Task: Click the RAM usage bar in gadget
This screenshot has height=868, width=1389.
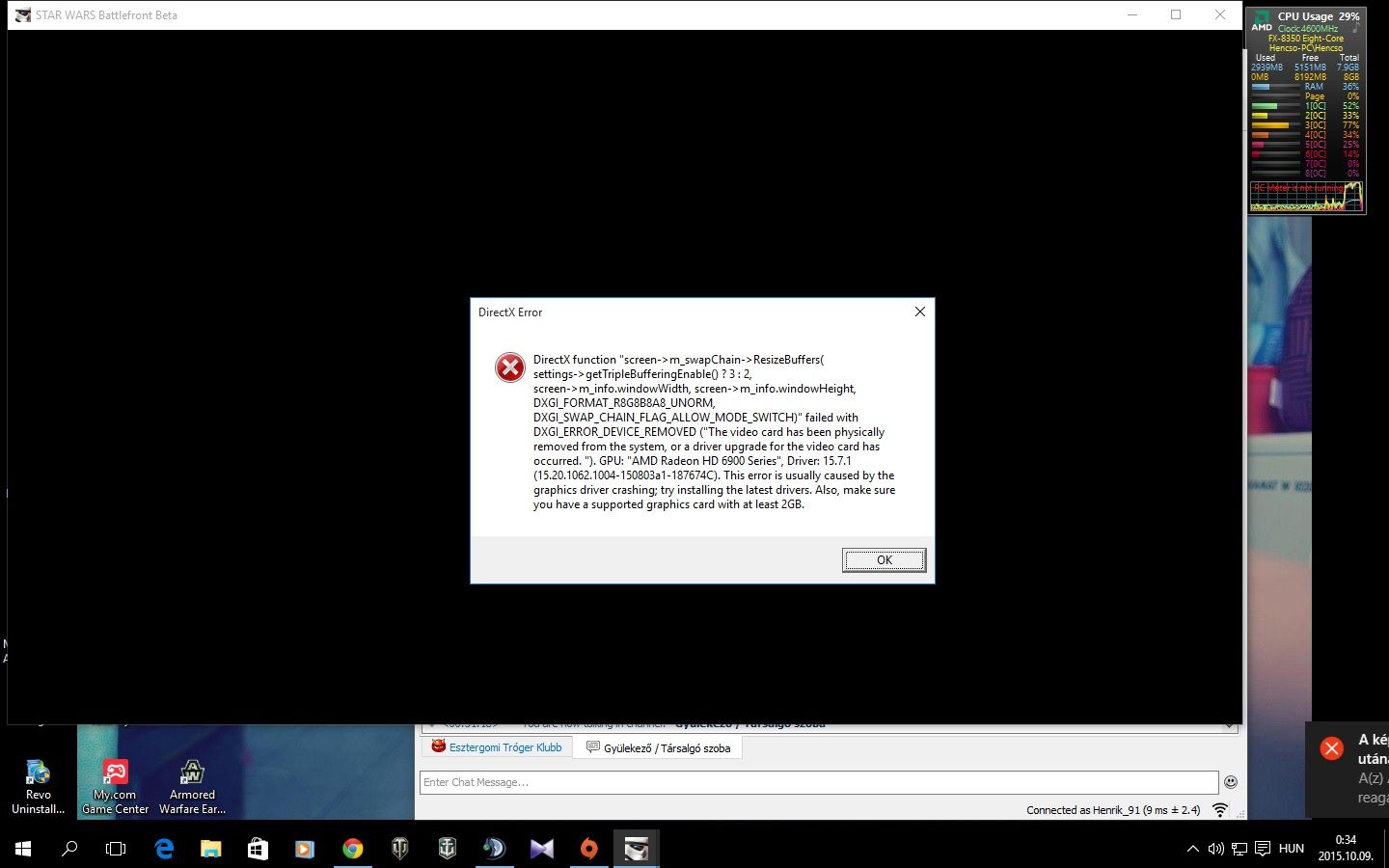Action: pos(1275,87)
